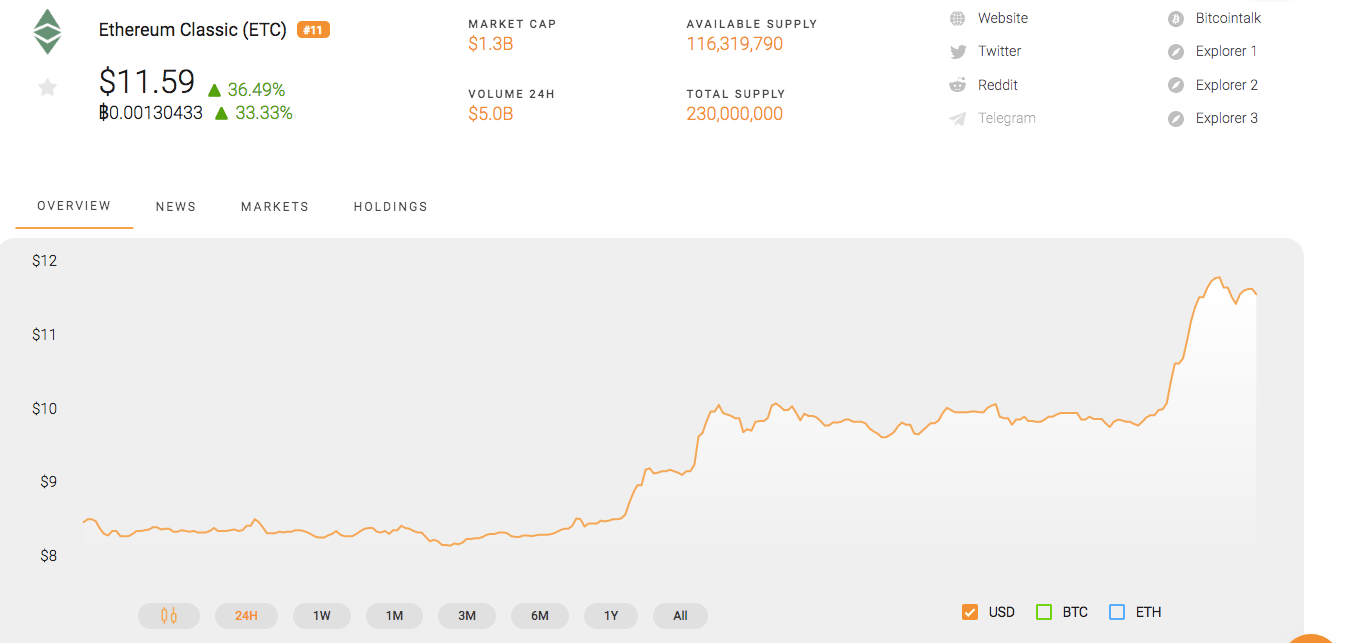Show the All time range
This screenshot has height=643, width=1345.
pyautogui.click(x=680, y=616)
